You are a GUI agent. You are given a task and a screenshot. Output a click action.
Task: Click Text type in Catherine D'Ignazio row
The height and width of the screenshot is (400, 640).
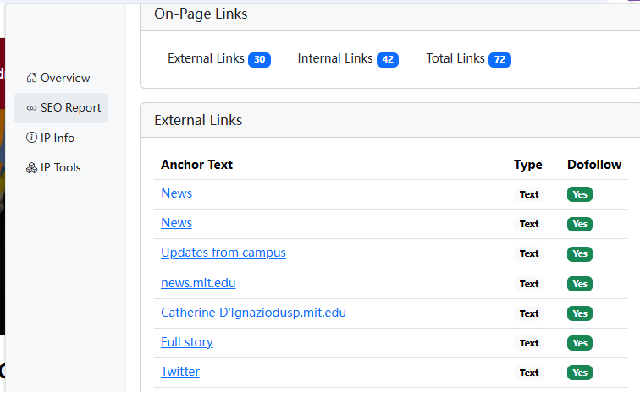click(529, 313)
